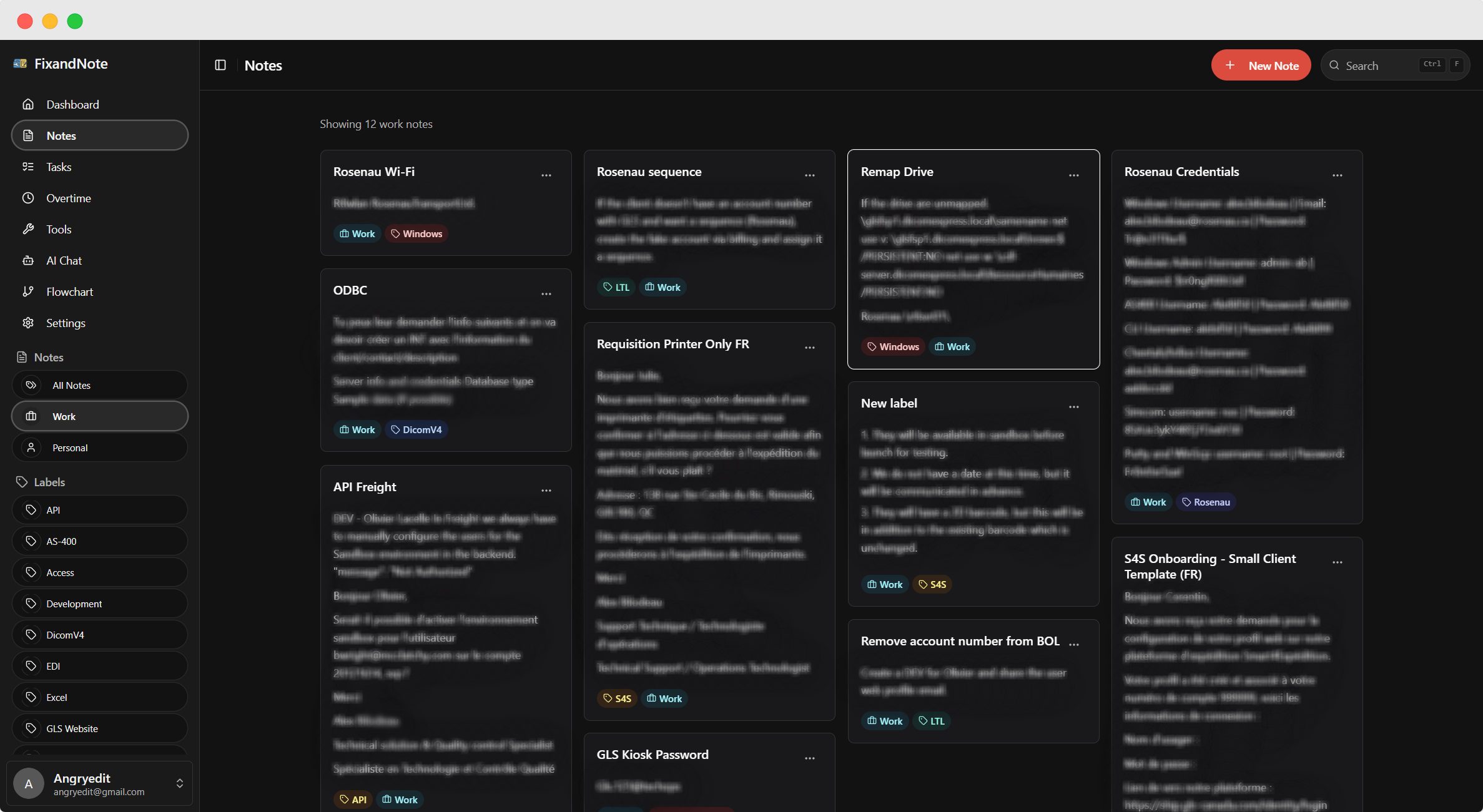Image resolution: width=1483 pixels, height=812 pixels.
Task: Open the options menu on Rosenau Wi-Fi note
Action: [x=546, y=175]
